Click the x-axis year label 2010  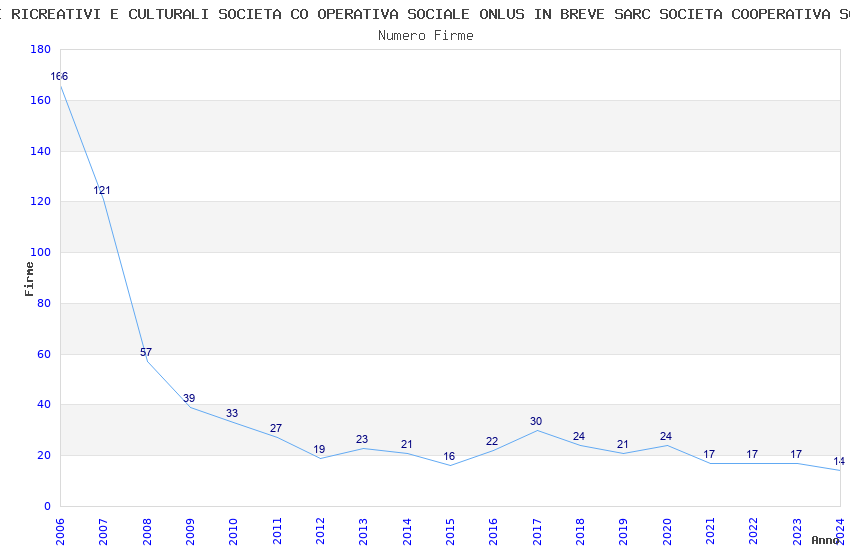234,532
